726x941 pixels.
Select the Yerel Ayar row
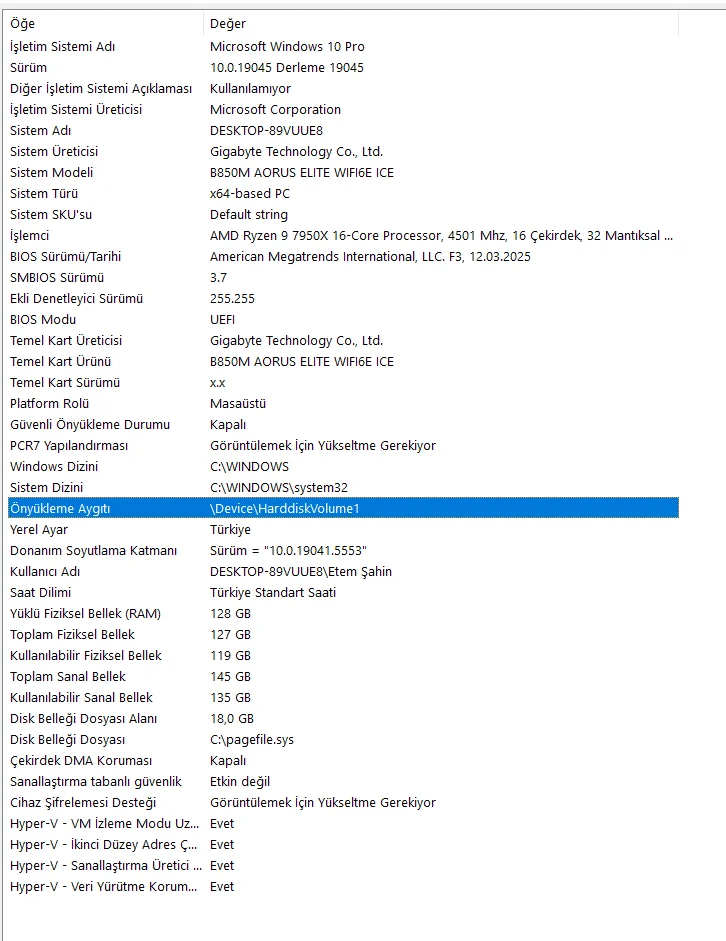[x=343, y=529]
